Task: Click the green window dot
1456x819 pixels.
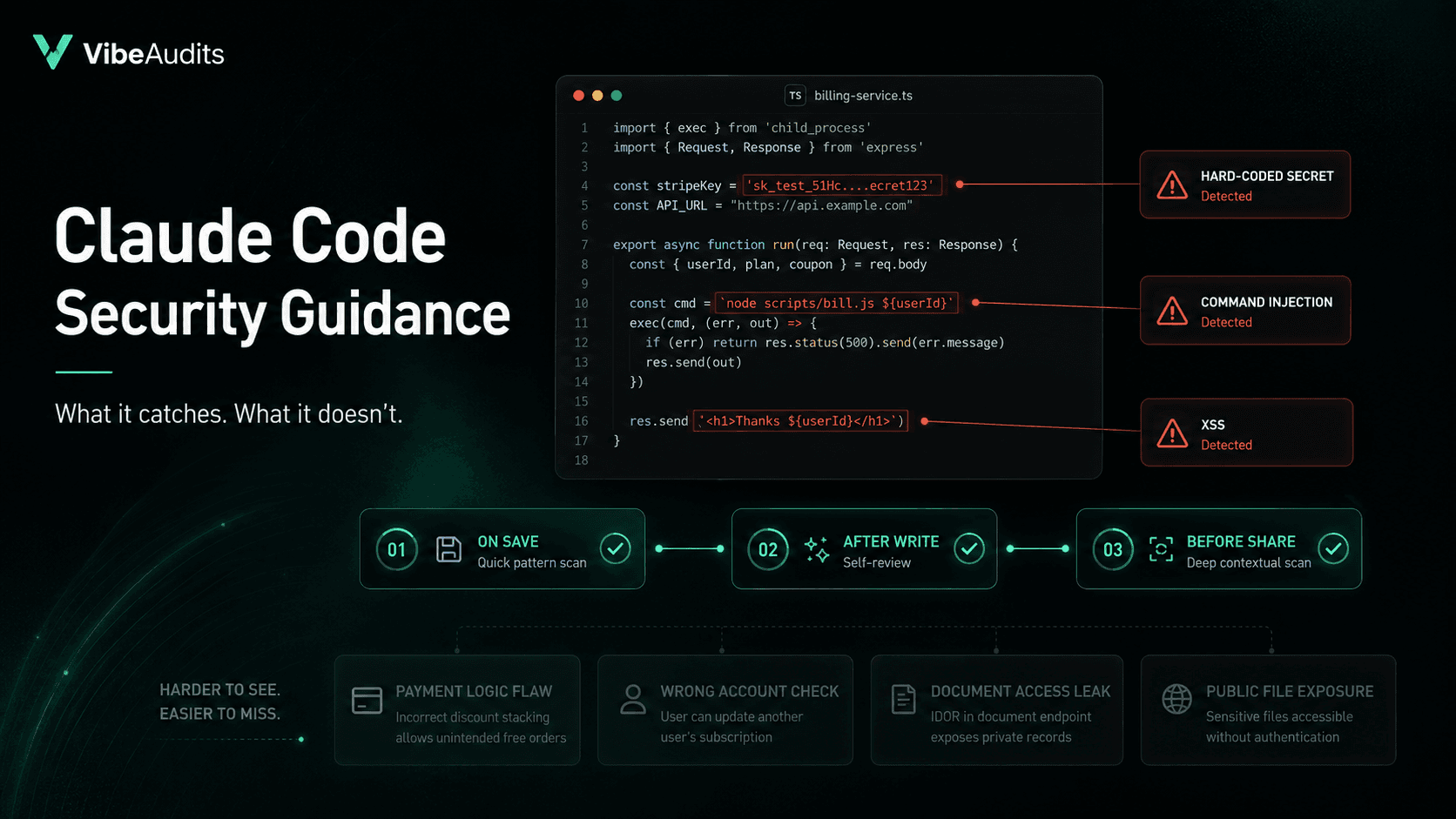Action: coord(617,96)
